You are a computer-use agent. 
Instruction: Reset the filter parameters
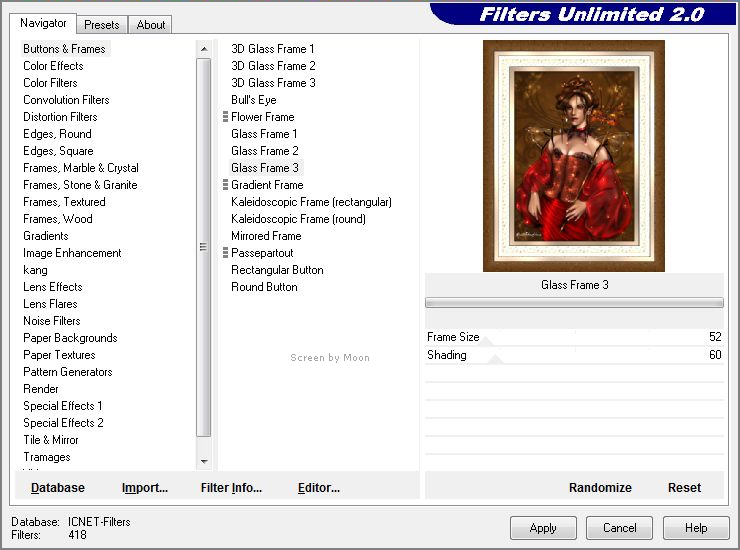pyautogui.click(x=684, y=488)
